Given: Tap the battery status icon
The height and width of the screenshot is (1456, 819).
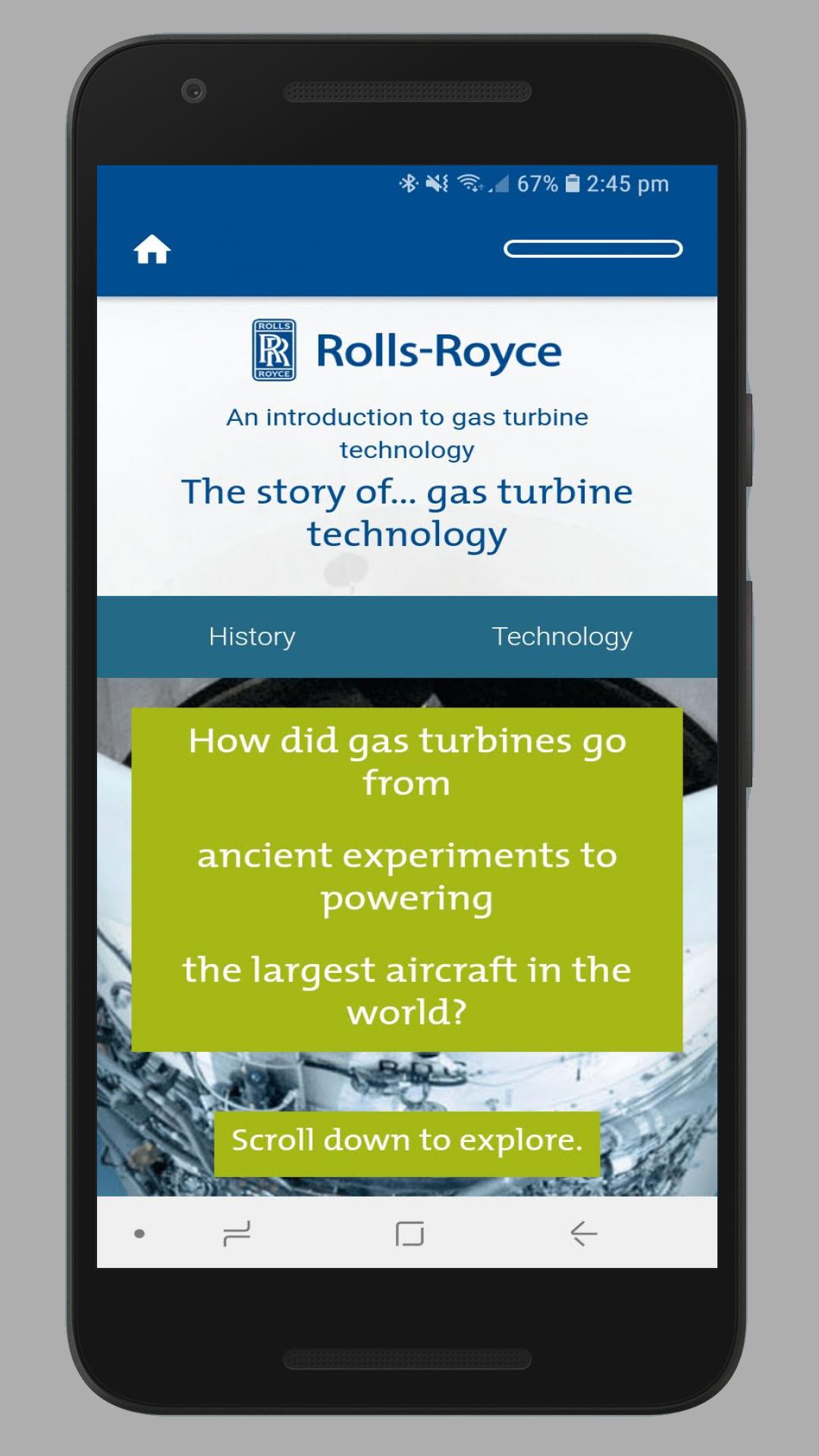Looking at the screenshot, I should click(x=573, y=184).
